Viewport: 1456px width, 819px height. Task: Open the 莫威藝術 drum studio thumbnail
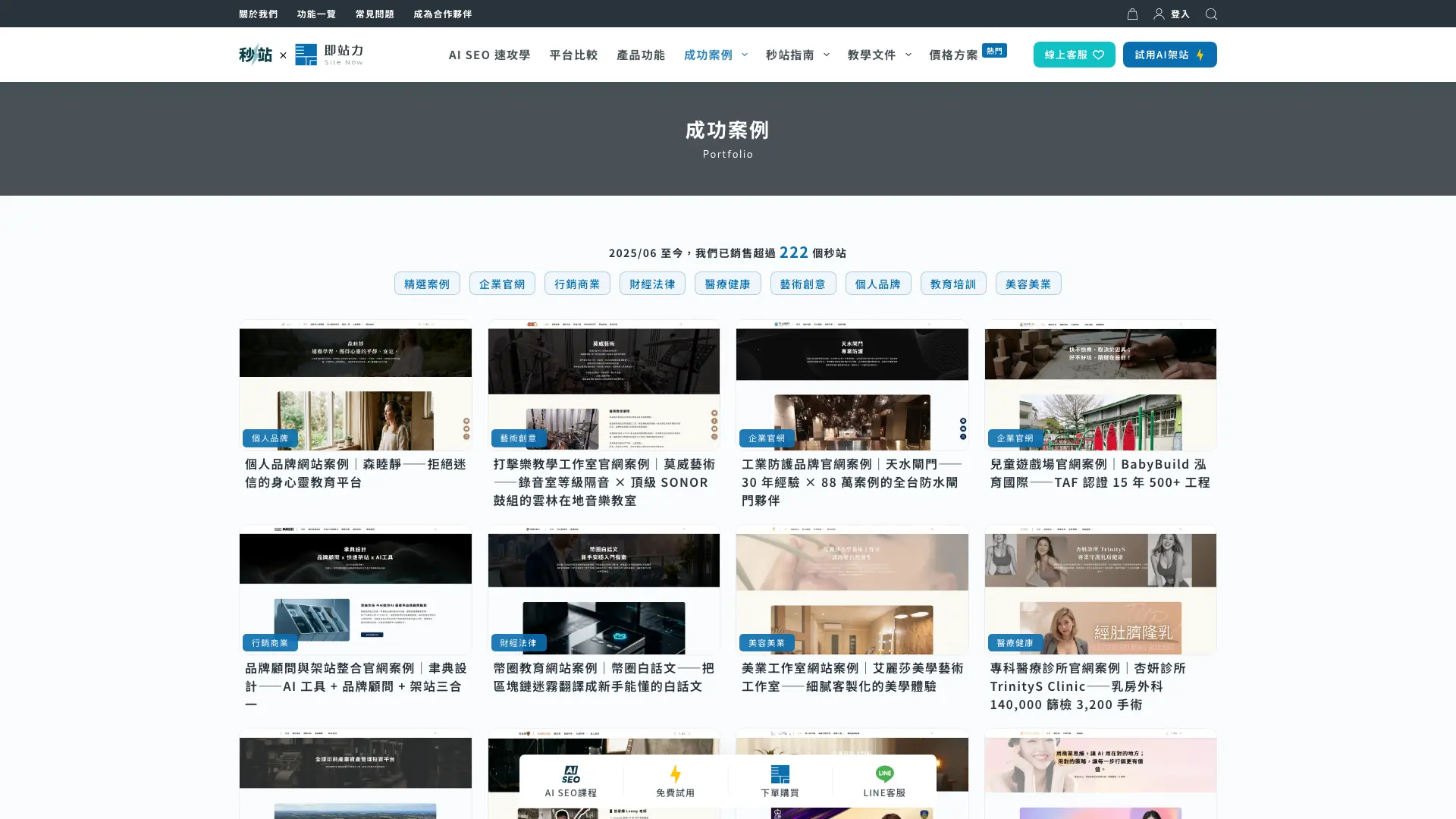pyautogui.click(x=604, y=385)
